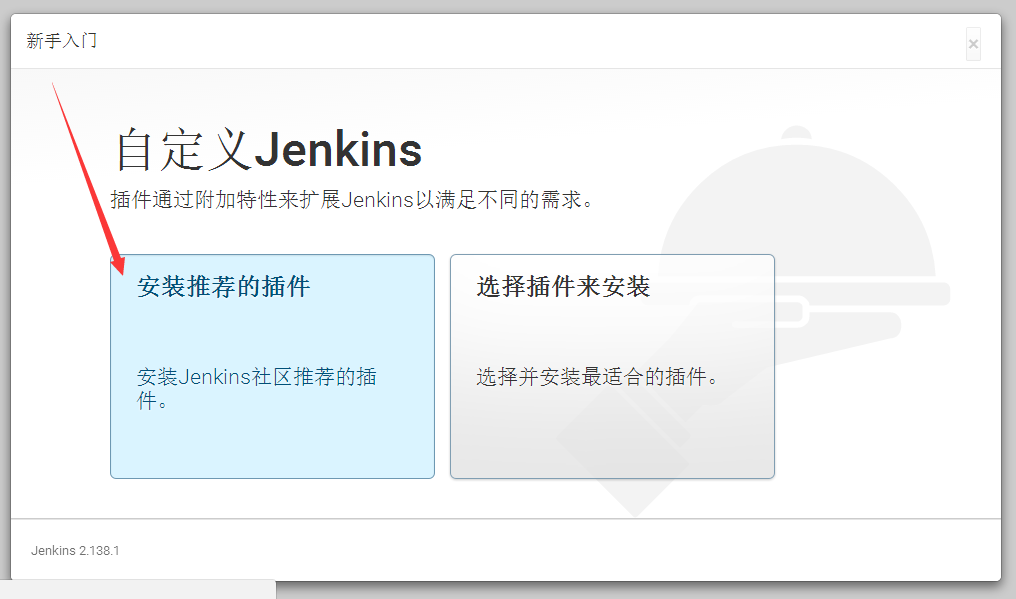The image size is (1016, 599).
Task: Choose 安装推荐的插件 option card
Action: click(x=272, y=366)
